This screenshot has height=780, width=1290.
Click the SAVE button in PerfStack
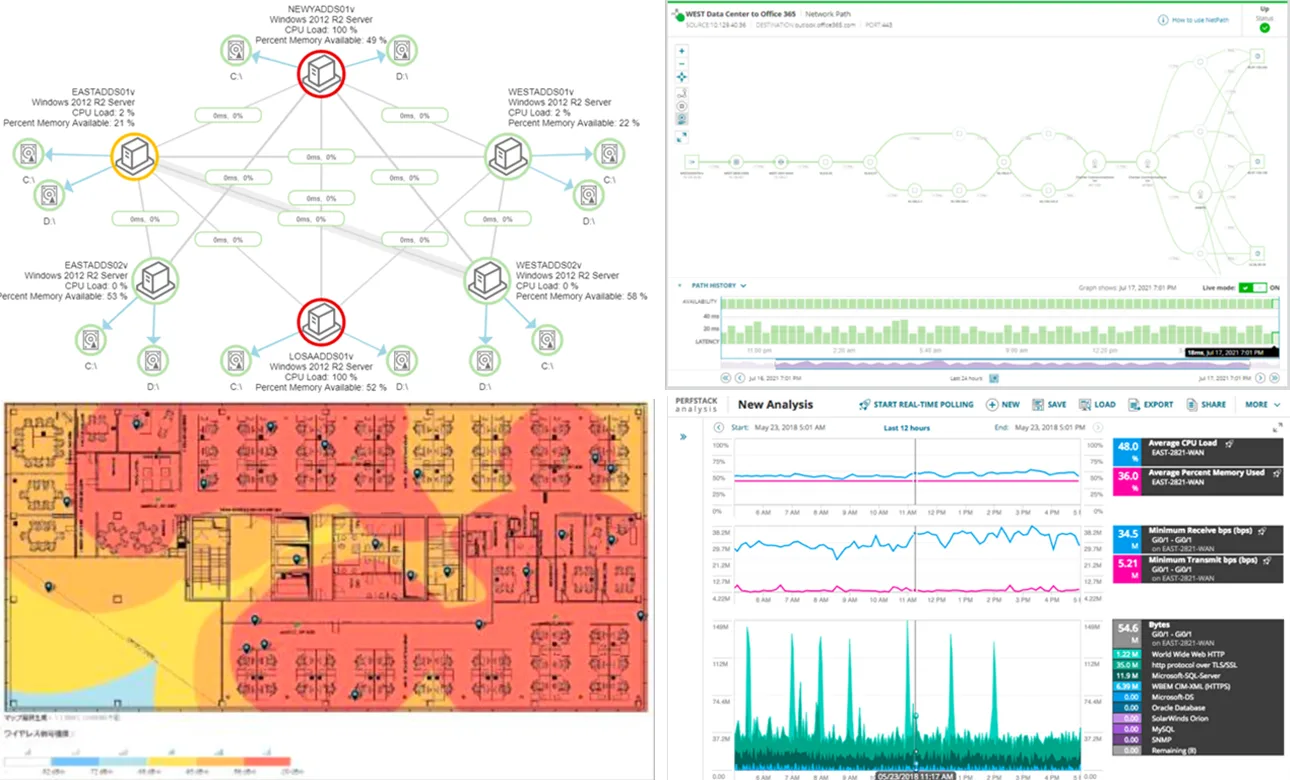click(x=1049, y=405)
